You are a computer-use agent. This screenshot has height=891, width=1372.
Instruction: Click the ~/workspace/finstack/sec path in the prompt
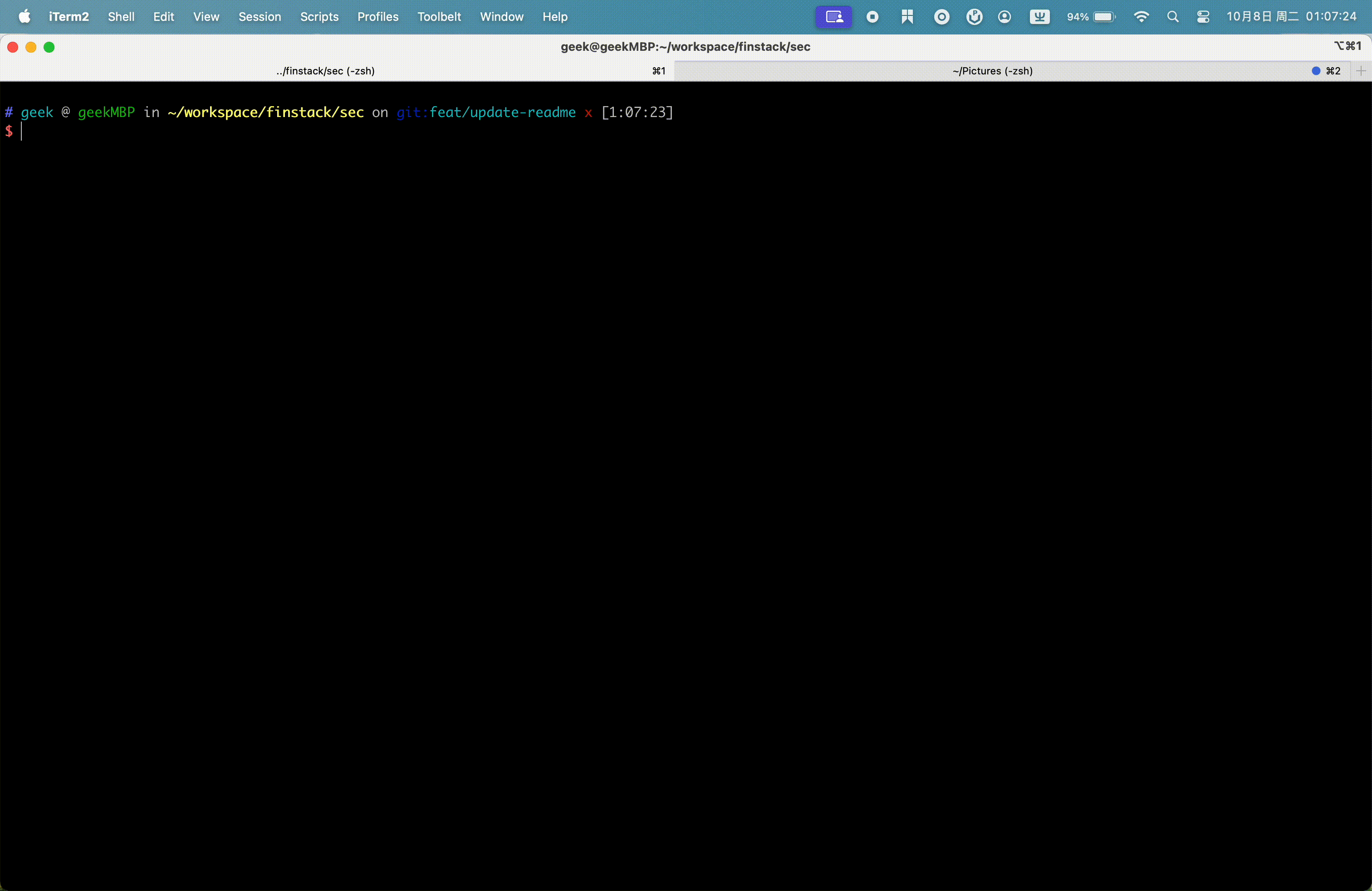pyautogui.click(x=266, y=113)
